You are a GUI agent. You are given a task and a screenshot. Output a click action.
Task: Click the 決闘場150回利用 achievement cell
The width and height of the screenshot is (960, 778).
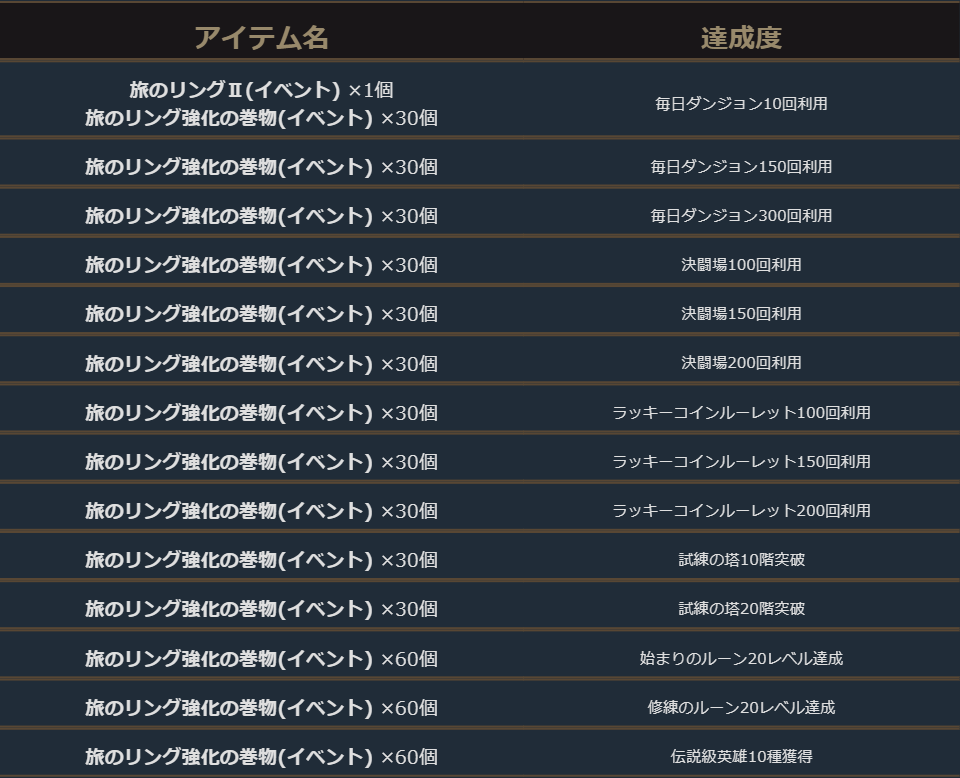(741, 314)
